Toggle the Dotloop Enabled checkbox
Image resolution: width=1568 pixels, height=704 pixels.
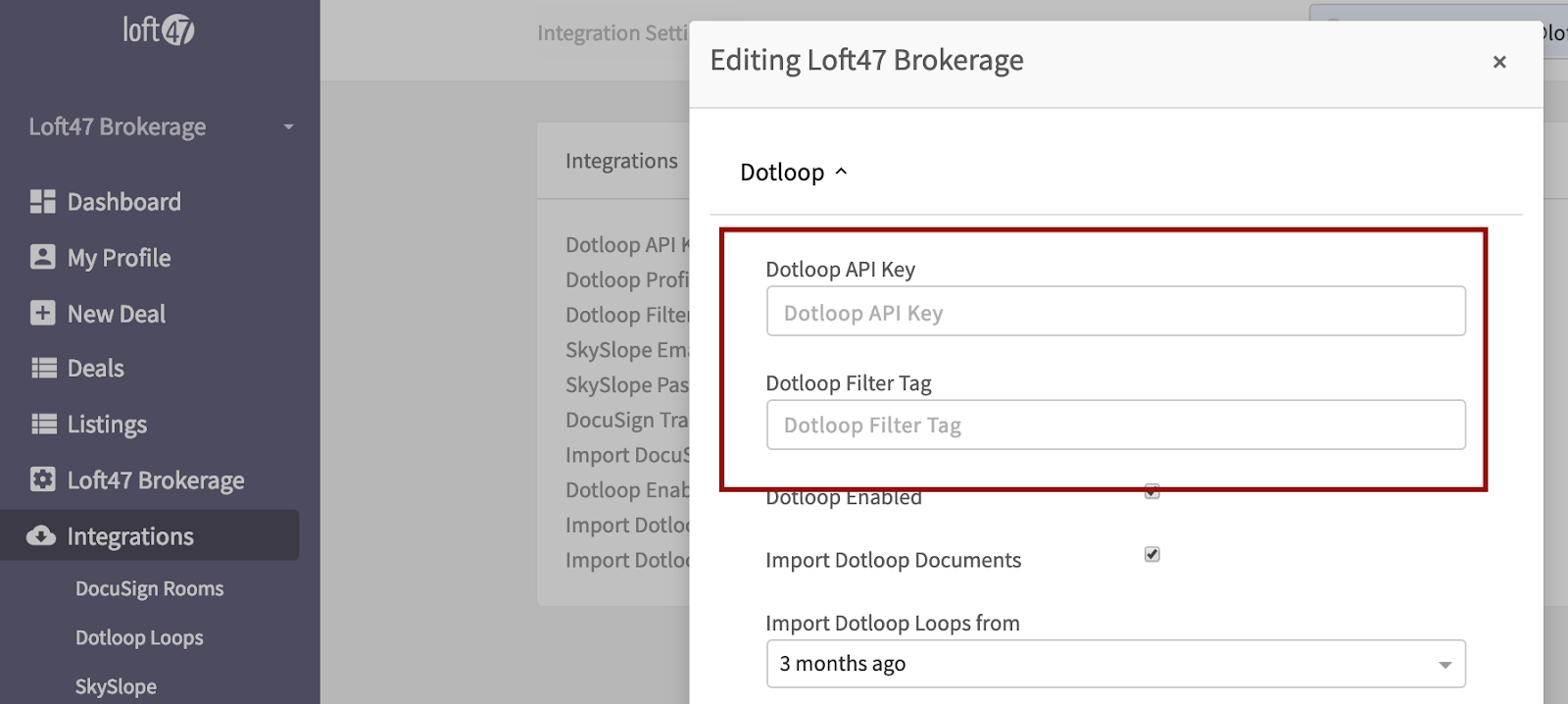tap(1151, 491)
